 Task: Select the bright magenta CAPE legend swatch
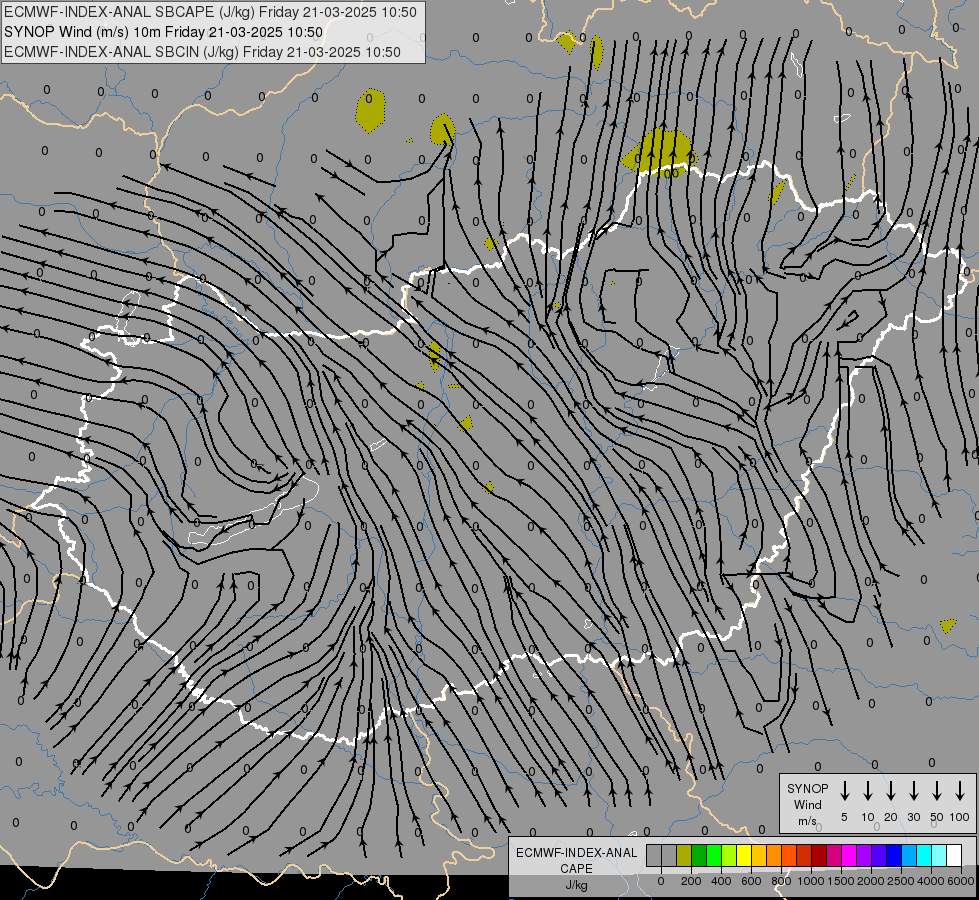849,855
